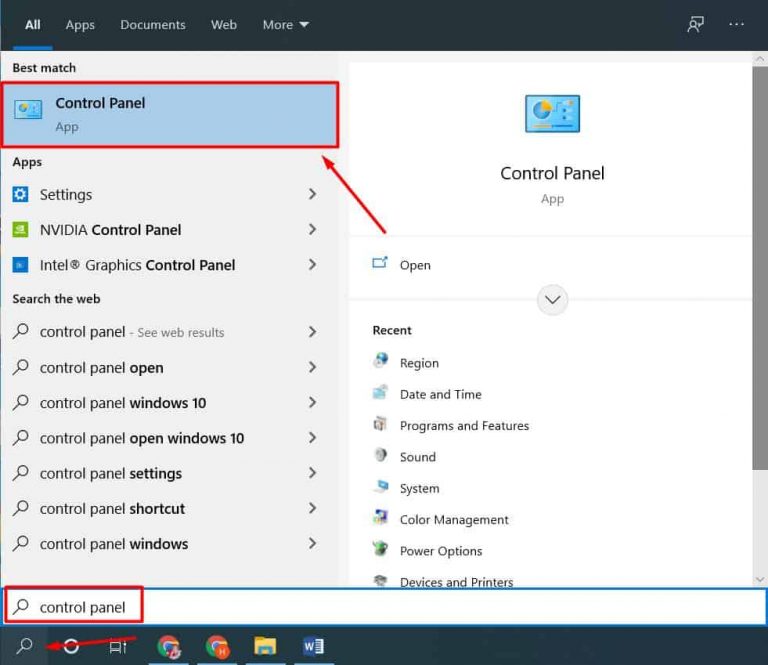Viewport: 768px width, 665px height.
Task: Select 'control panel settings' suggestion text
Action: [x=111, y=474]
